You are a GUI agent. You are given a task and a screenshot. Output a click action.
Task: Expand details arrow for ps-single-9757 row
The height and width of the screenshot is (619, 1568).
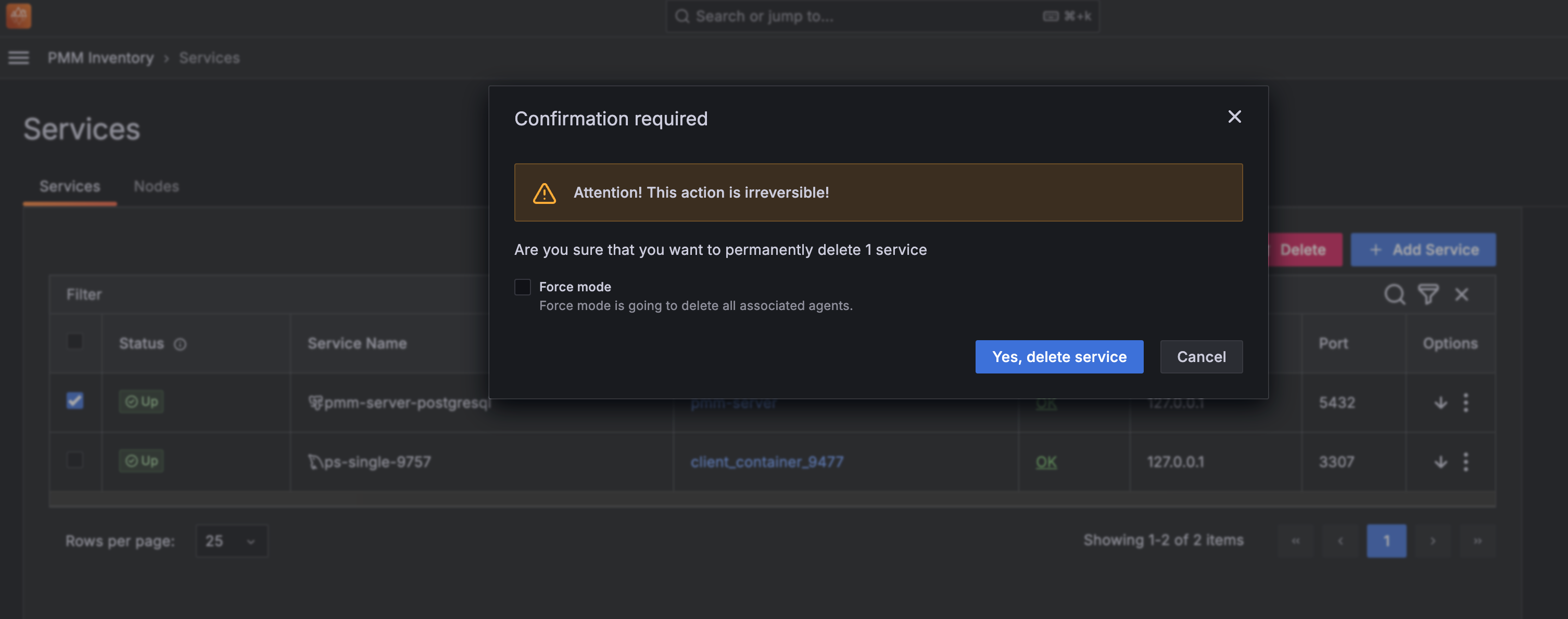(x=1440, y=462)
